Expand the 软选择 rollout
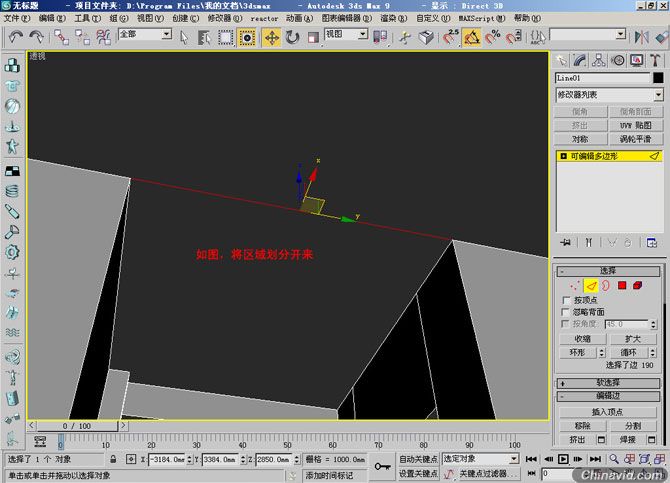The image size is (670, 483). [x=608, y=383]
